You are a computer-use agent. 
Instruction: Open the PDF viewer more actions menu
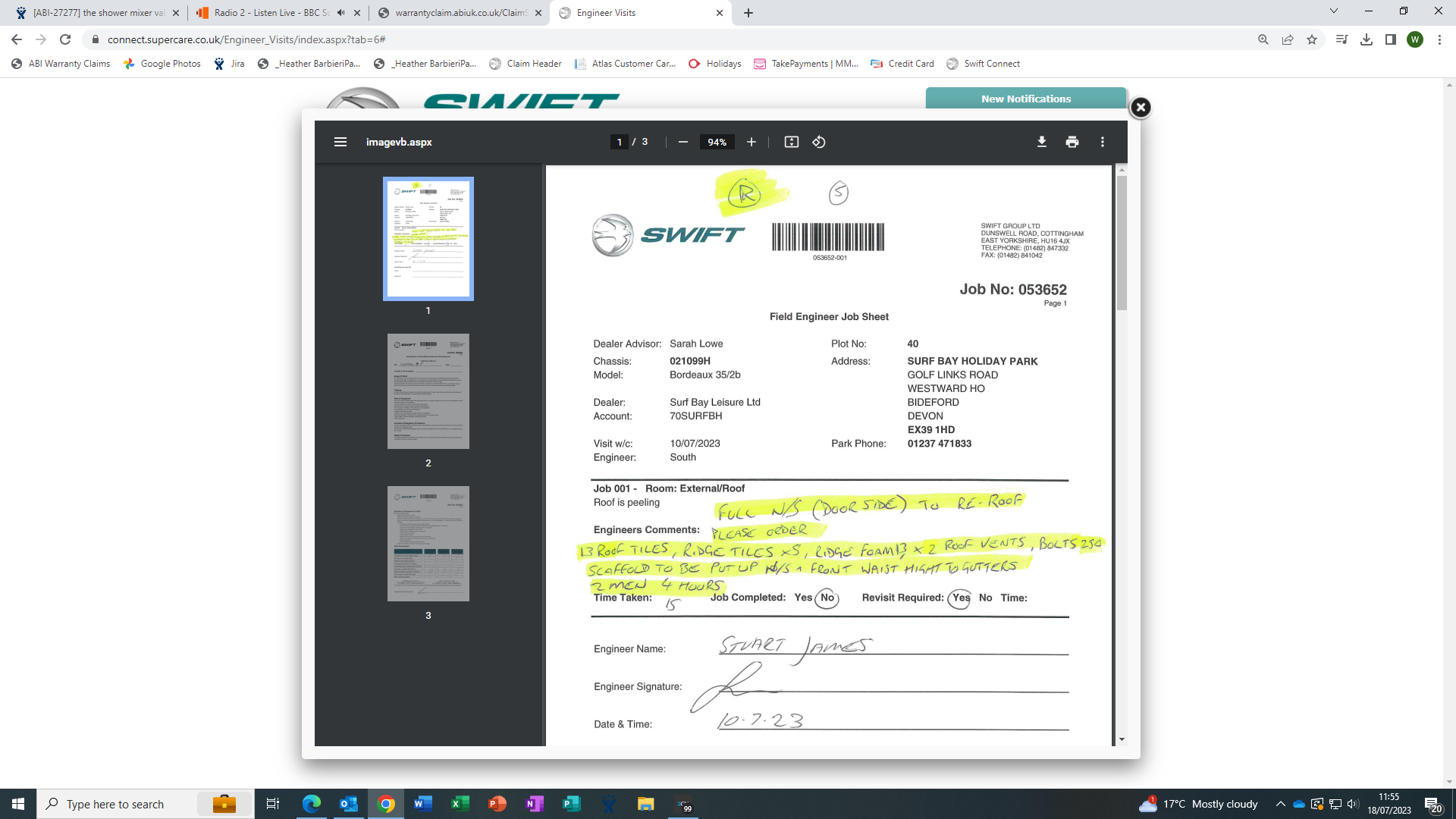[x=1102, y=142]
